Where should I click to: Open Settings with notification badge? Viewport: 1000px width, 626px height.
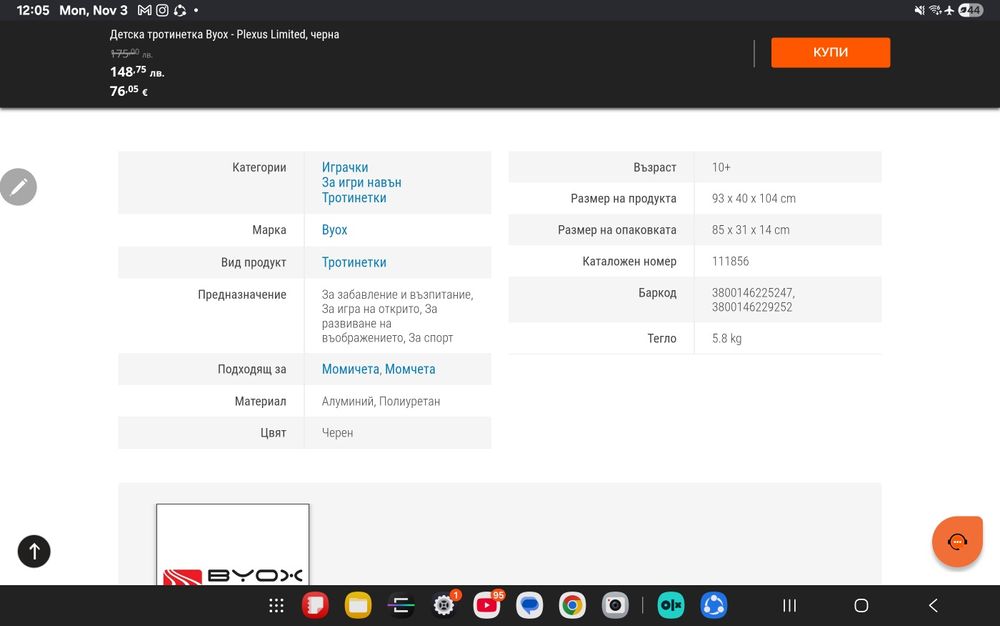(444, 606)
